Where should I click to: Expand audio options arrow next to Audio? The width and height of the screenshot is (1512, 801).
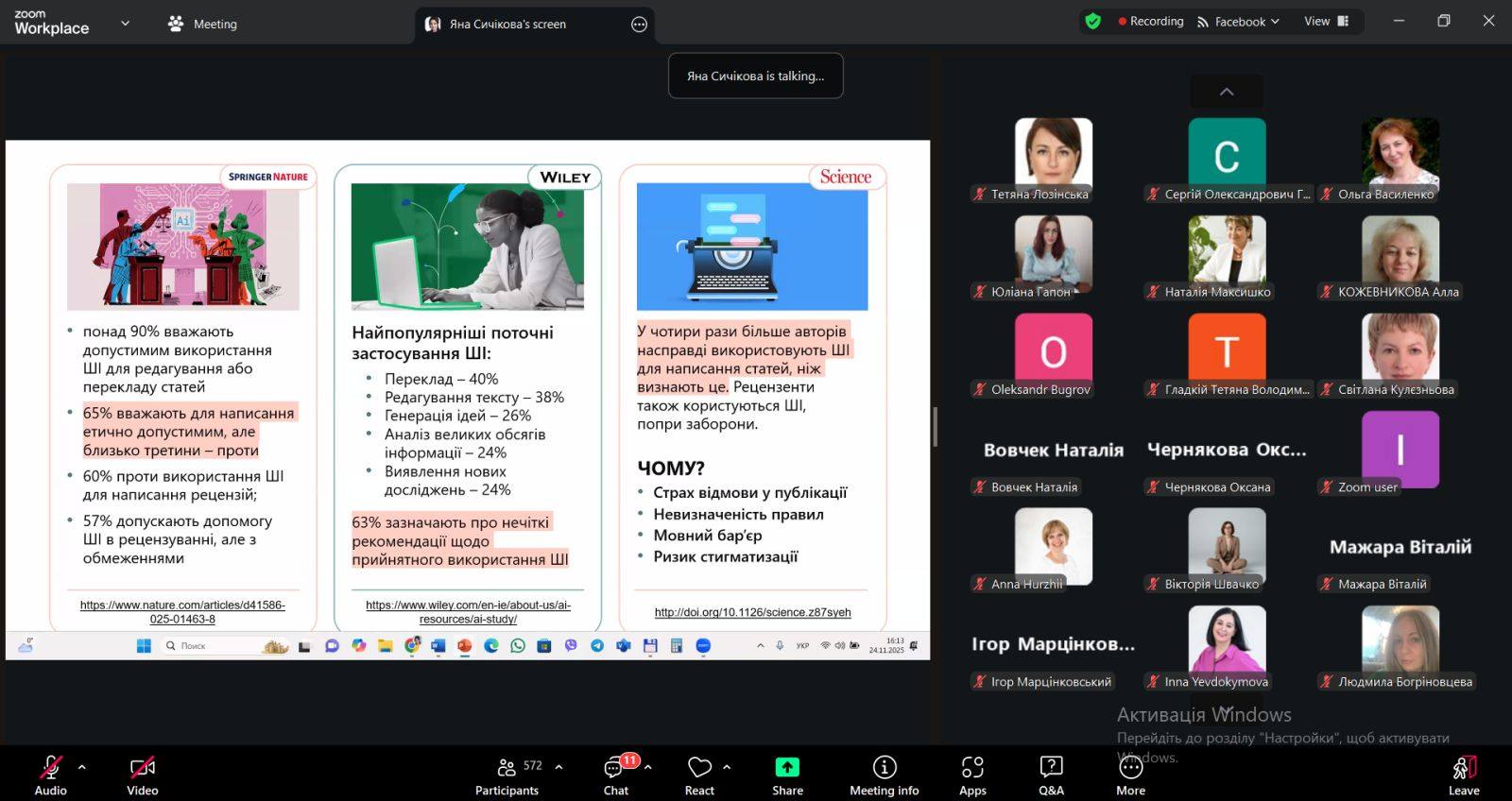click(82, 767)
